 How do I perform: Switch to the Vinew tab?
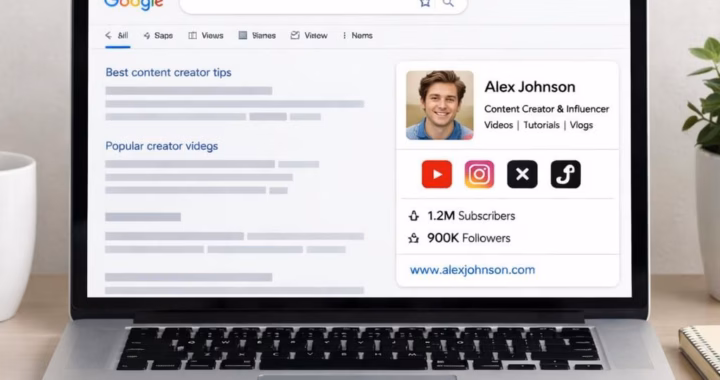pyautogui.click(x=309, y=35)
